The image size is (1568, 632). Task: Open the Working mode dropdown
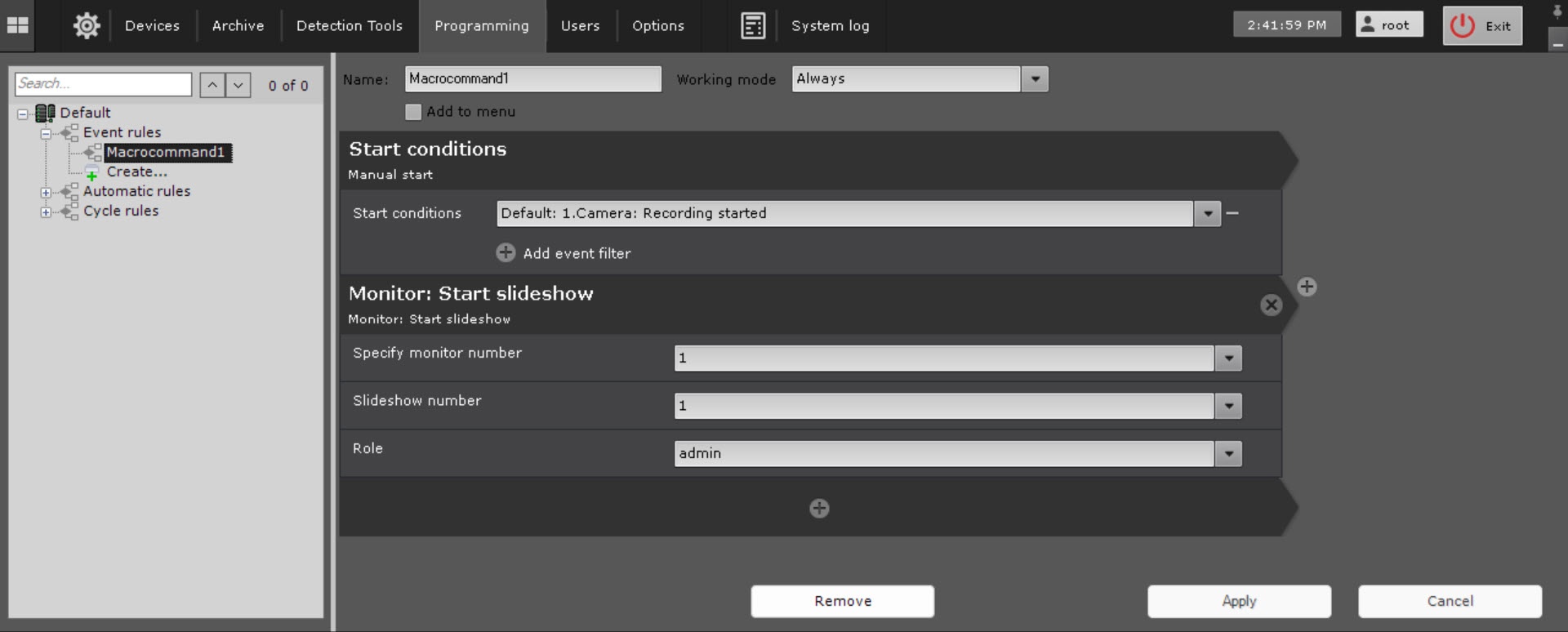pos(1035,79)
